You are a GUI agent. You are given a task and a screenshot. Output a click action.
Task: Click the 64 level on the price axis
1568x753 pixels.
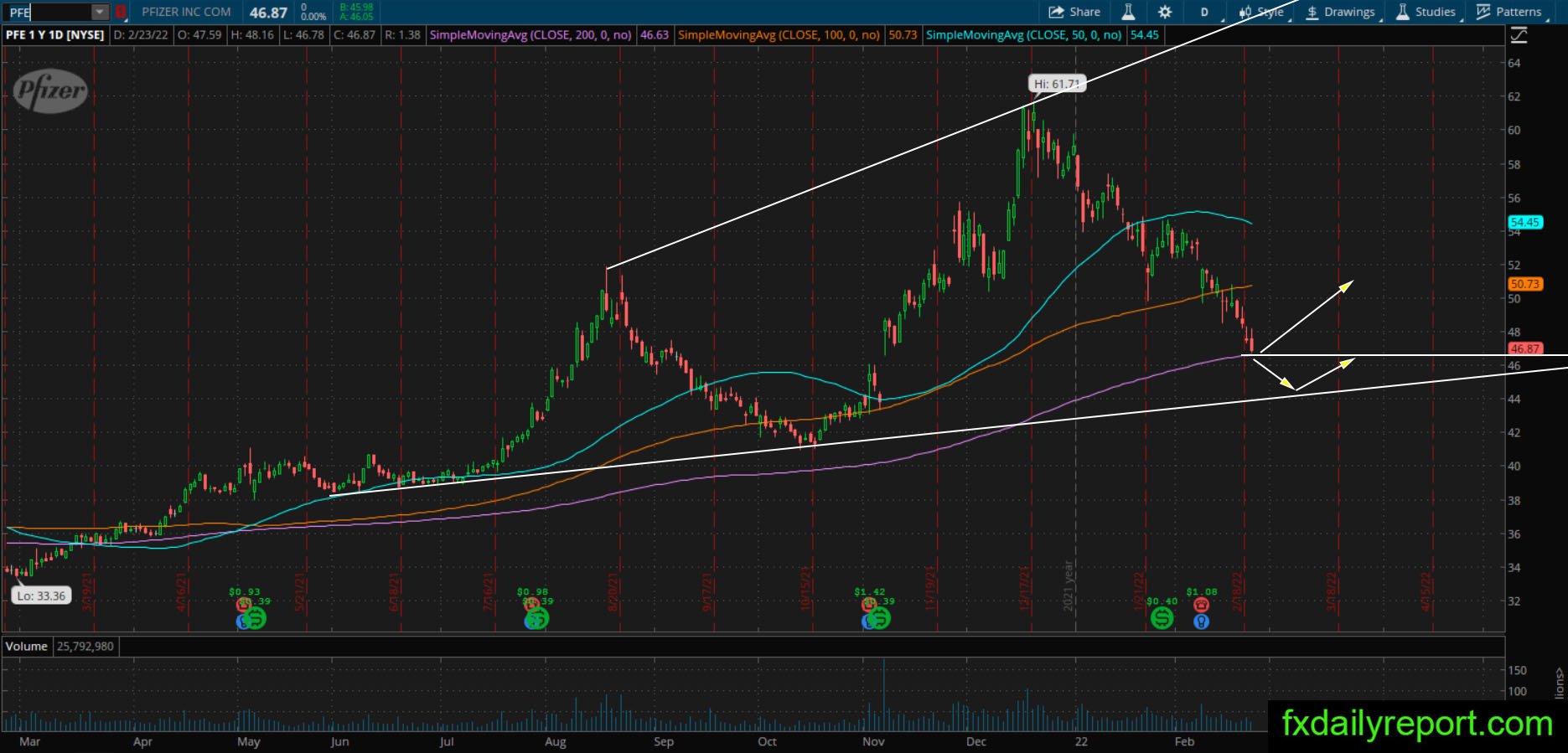click(1514, 63)
